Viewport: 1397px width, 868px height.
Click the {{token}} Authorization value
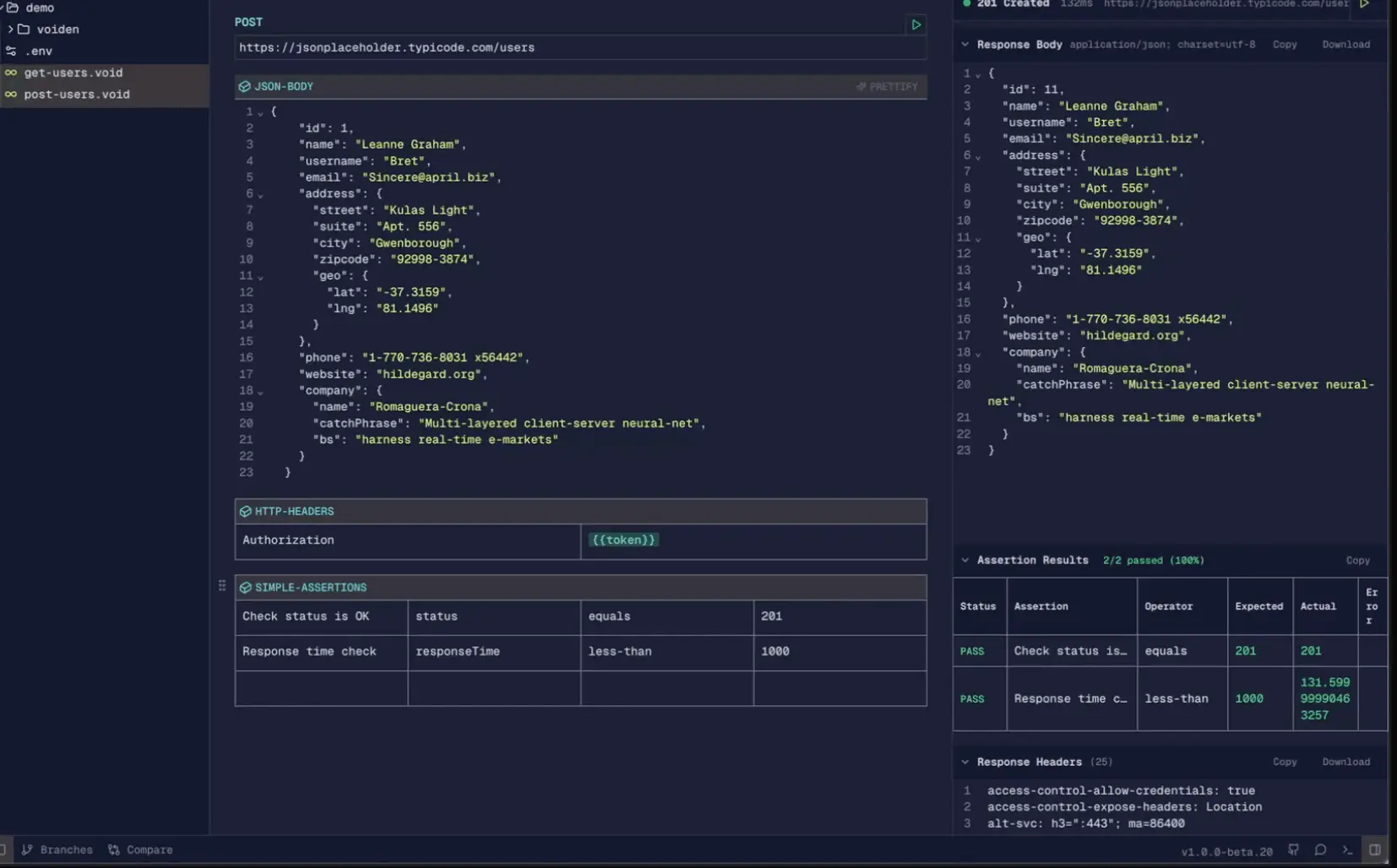coord(623,540)
